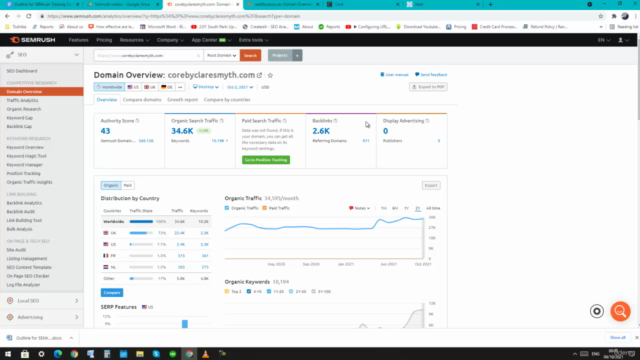The height and width of the screenshot is (360, 640).
Task: Open EN language dropdown
Action: click(604, 40)
